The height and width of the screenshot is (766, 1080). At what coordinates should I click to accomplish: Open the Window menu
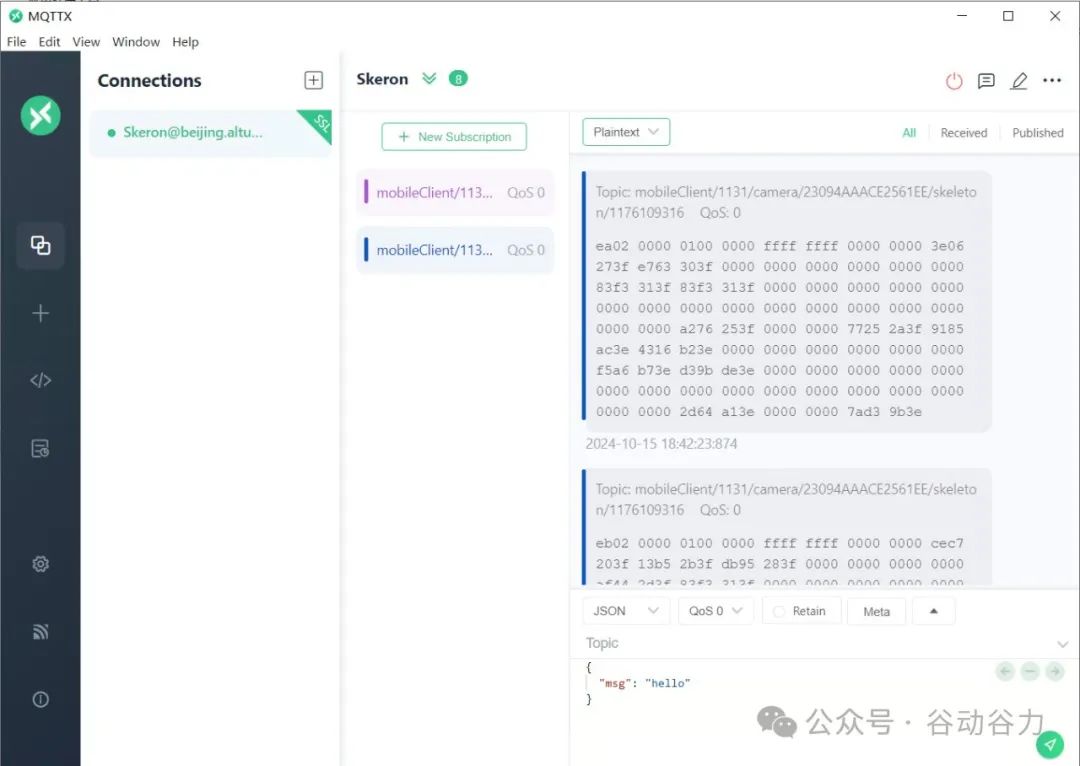(x=136, y=42)
